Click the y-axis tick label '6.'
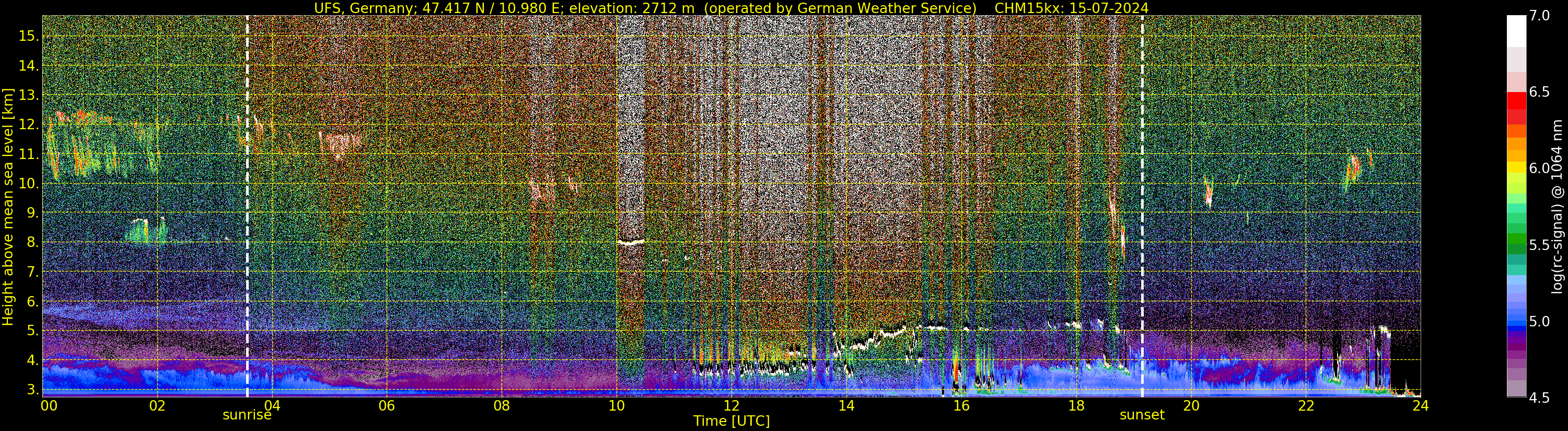The width and height of the screenshot is (1568, 431). tap(33, 301)
